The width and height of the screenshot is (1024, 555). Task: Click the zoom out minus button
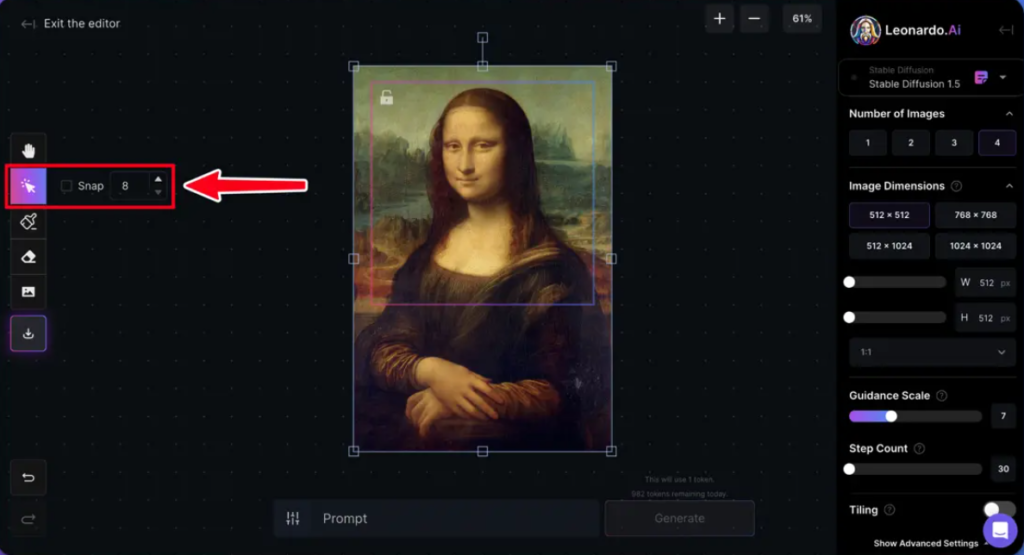[754, 19]
